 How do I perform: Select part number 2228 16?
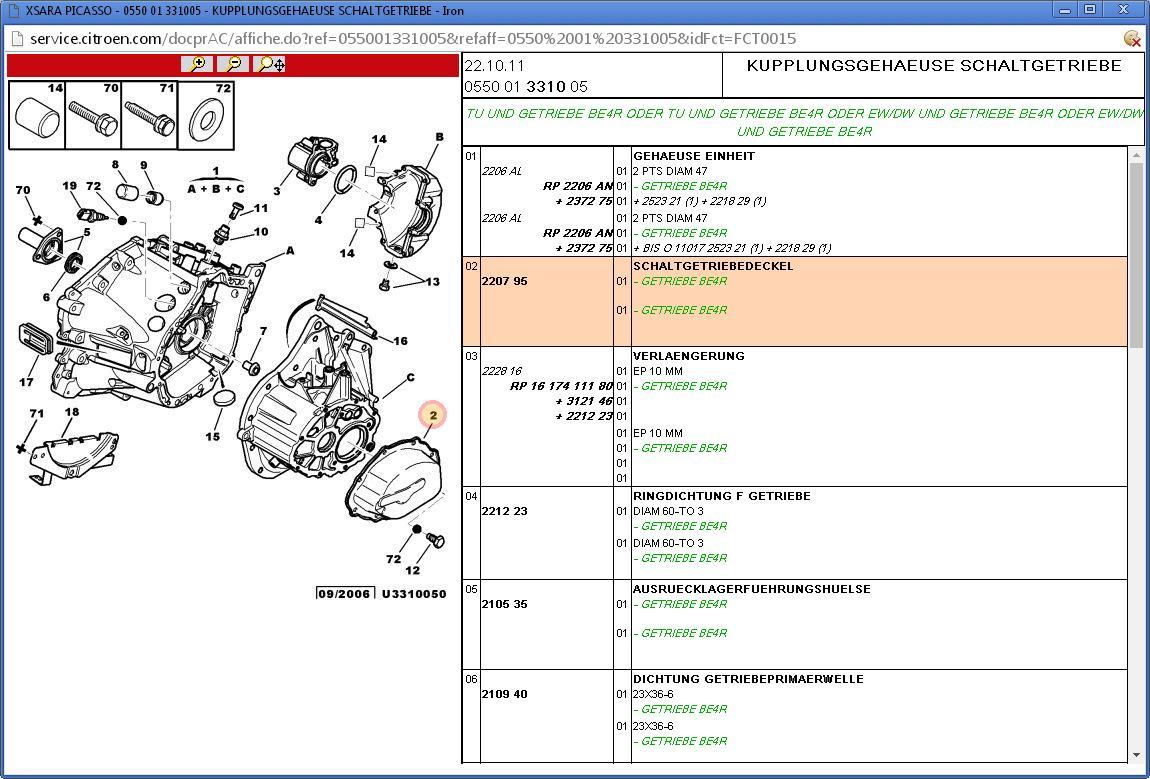502,371
